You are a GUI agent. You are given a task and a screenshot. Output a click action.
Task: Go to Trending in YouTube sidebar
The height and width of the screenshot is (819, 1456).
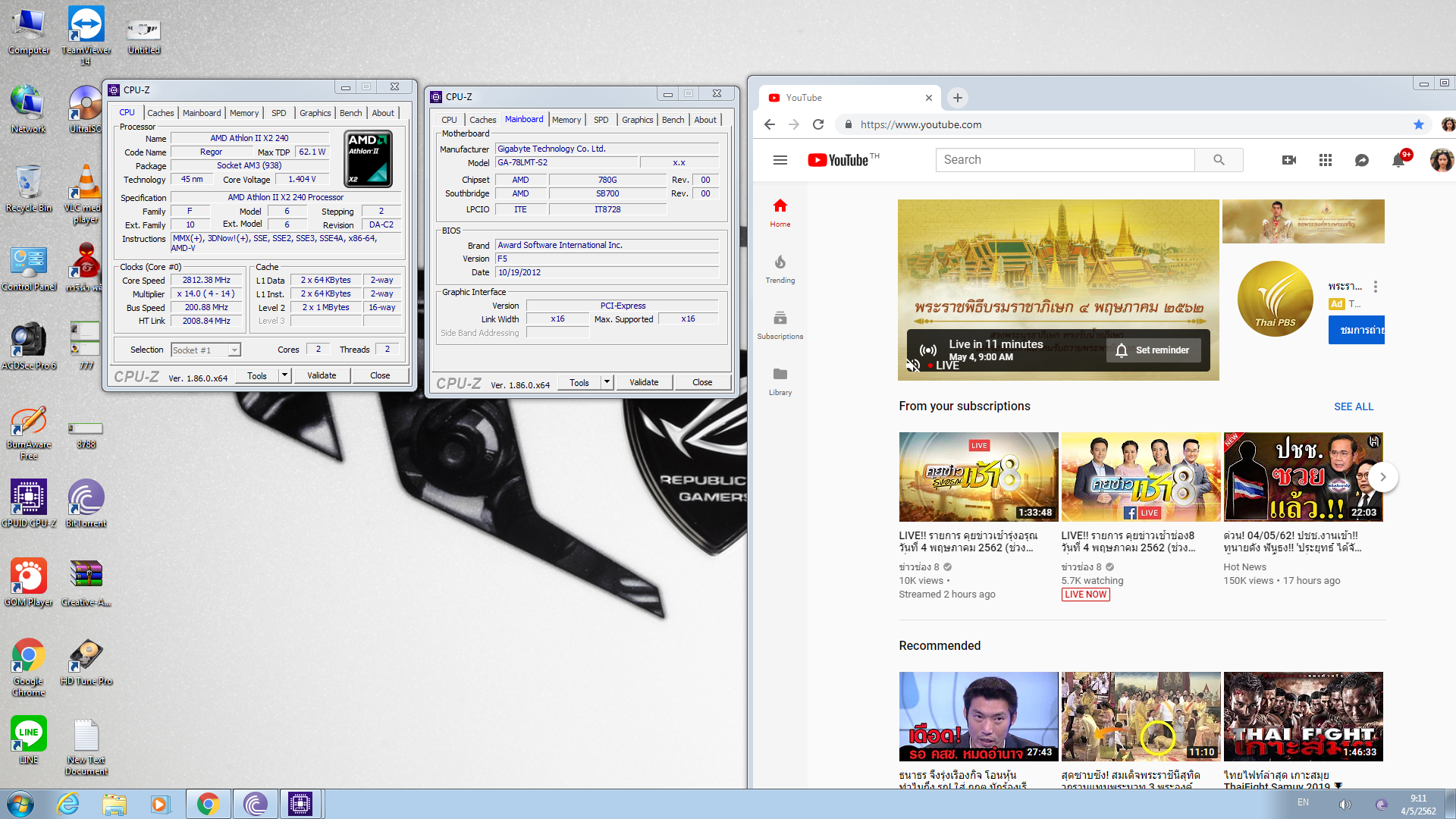(780, 269)
